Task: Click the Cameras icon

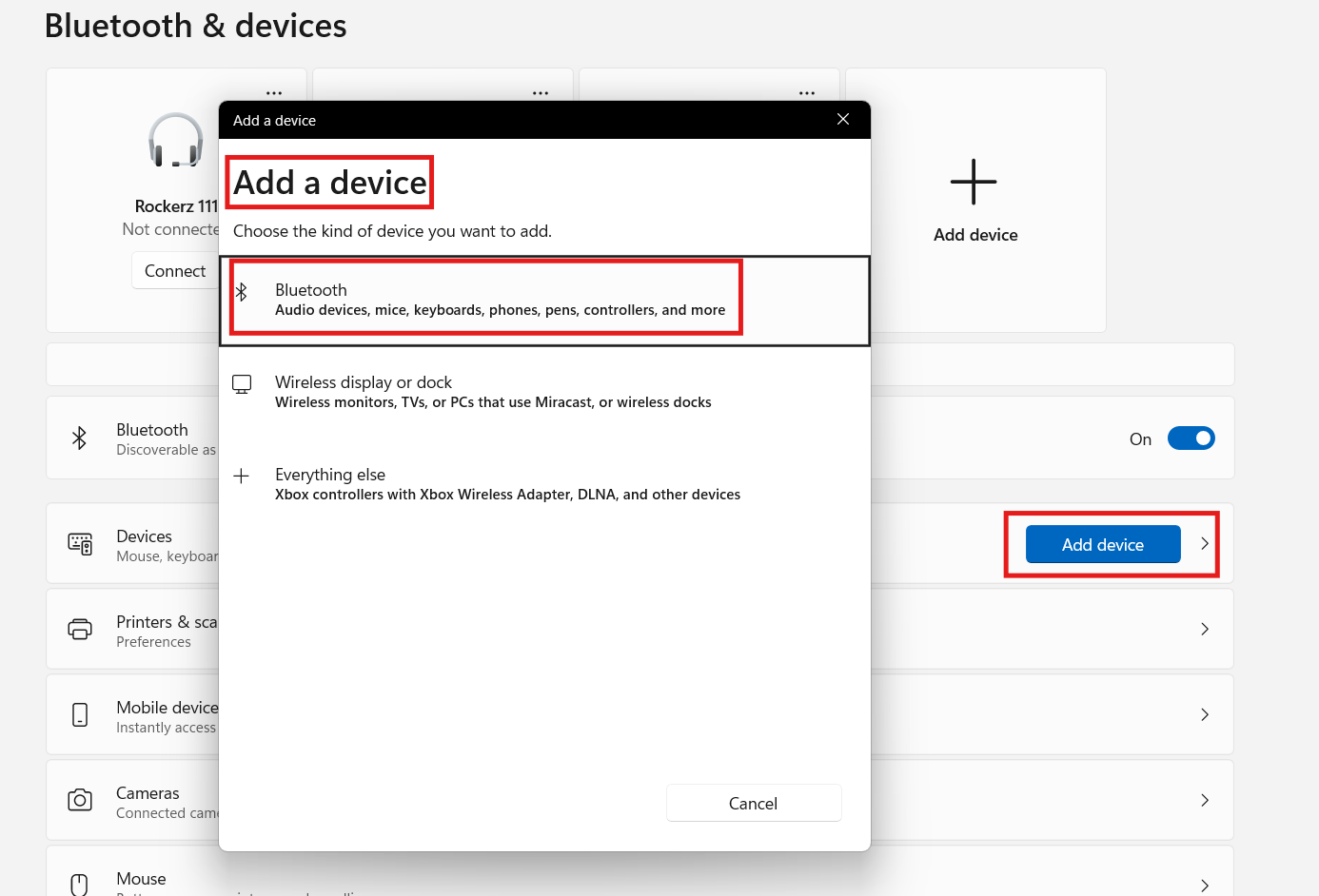Action: tap(80, 800)
